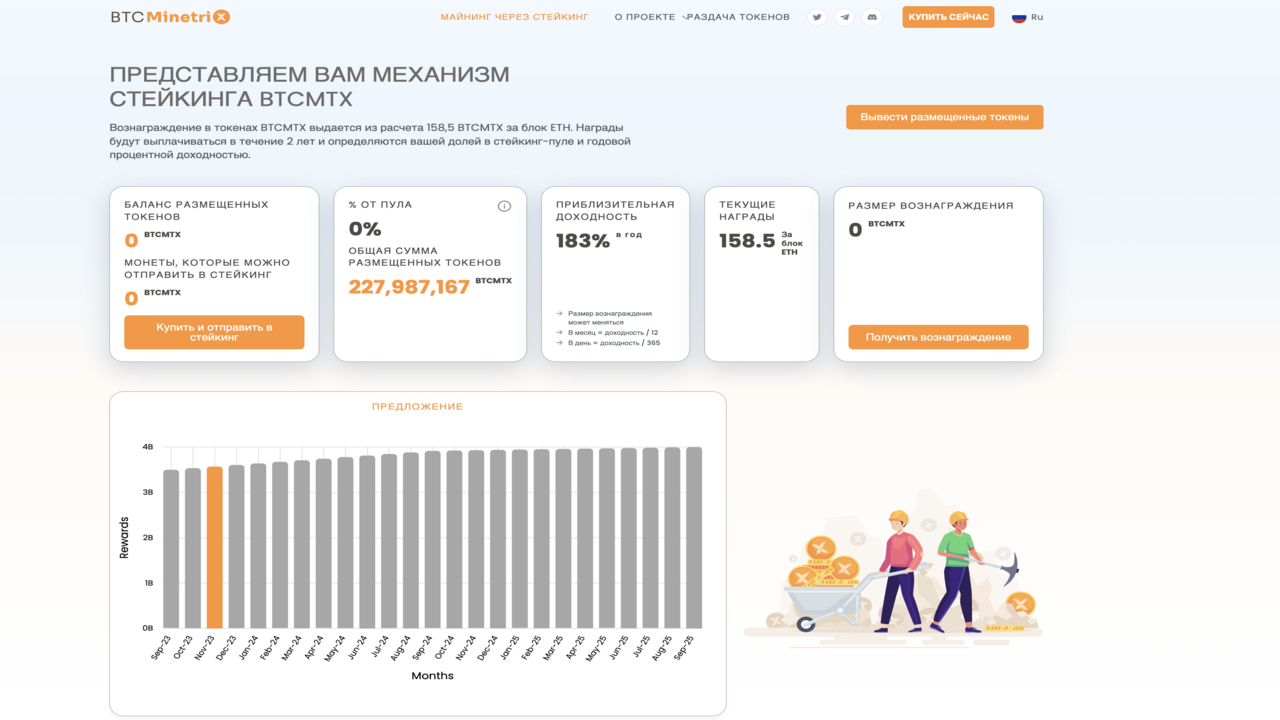The height and width of the screenshot is (720, 1280).
Task: Click the ПРИБЛИЗИТЕЛЬНАЯ ДОХОДНОСТЬ heading
Action: click(x=615, y=211)
